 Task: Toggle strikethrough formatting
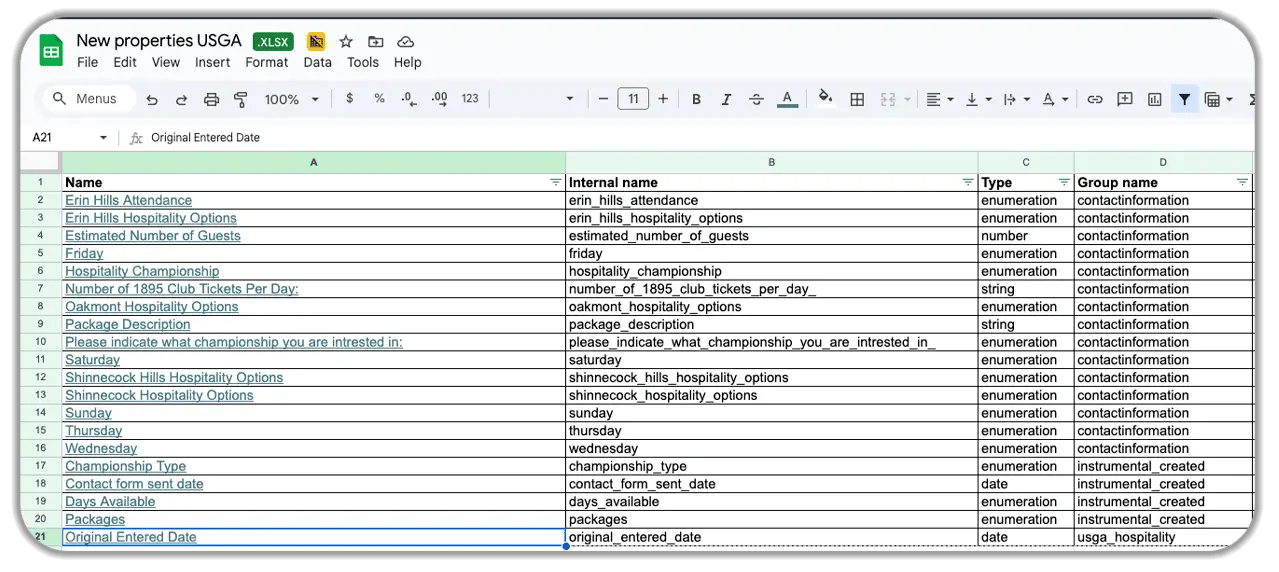click(x=756, y=99)
